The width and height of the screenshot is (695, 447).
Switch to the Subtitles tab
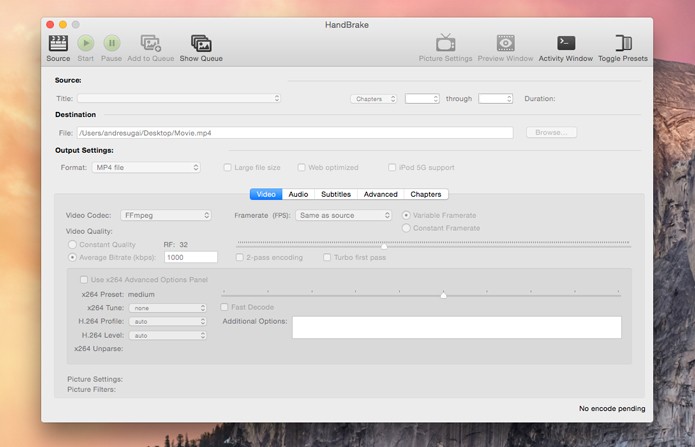coord(336,194)
